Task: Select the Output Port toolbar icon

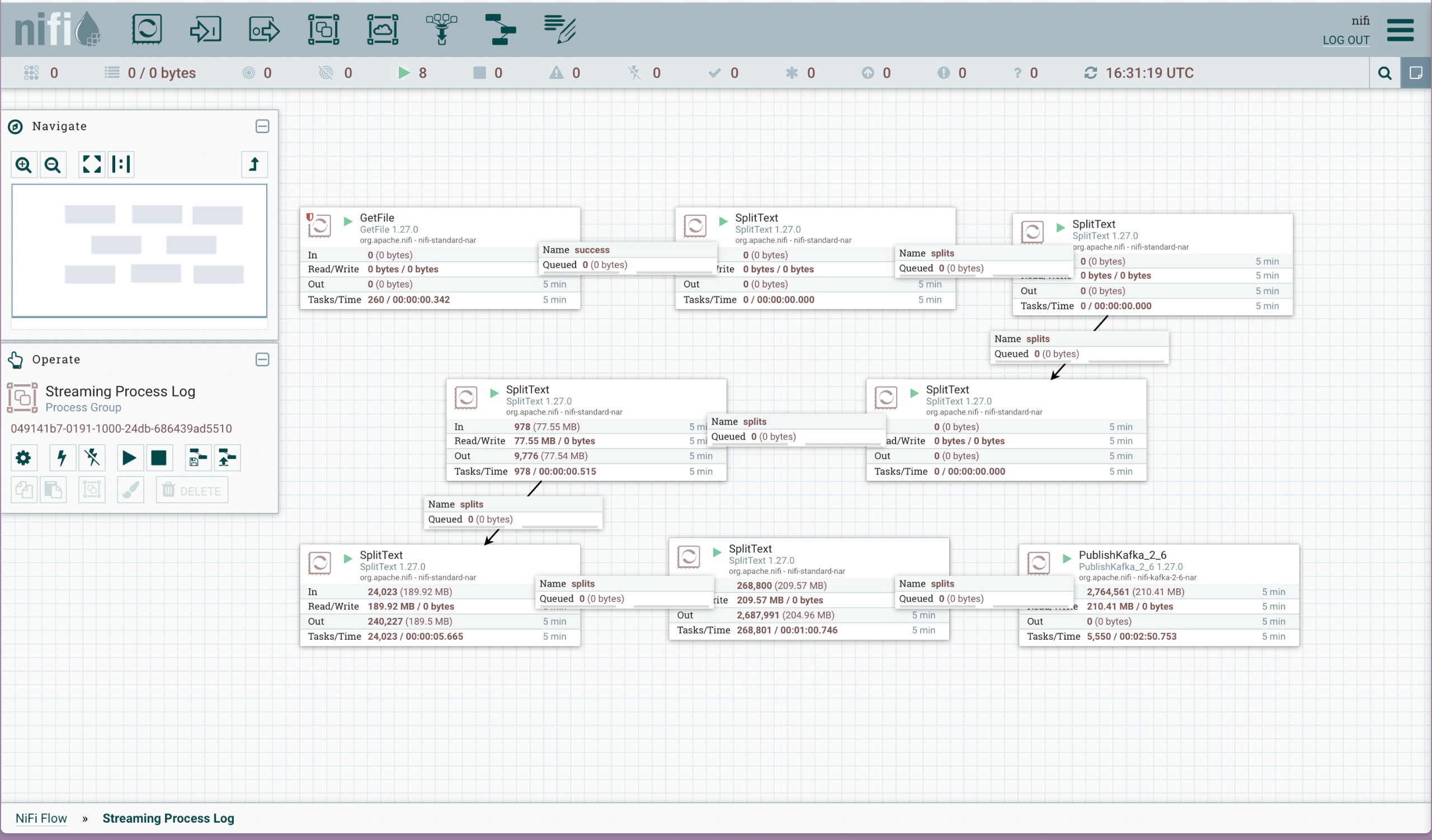Action: [x=264, y=29]
